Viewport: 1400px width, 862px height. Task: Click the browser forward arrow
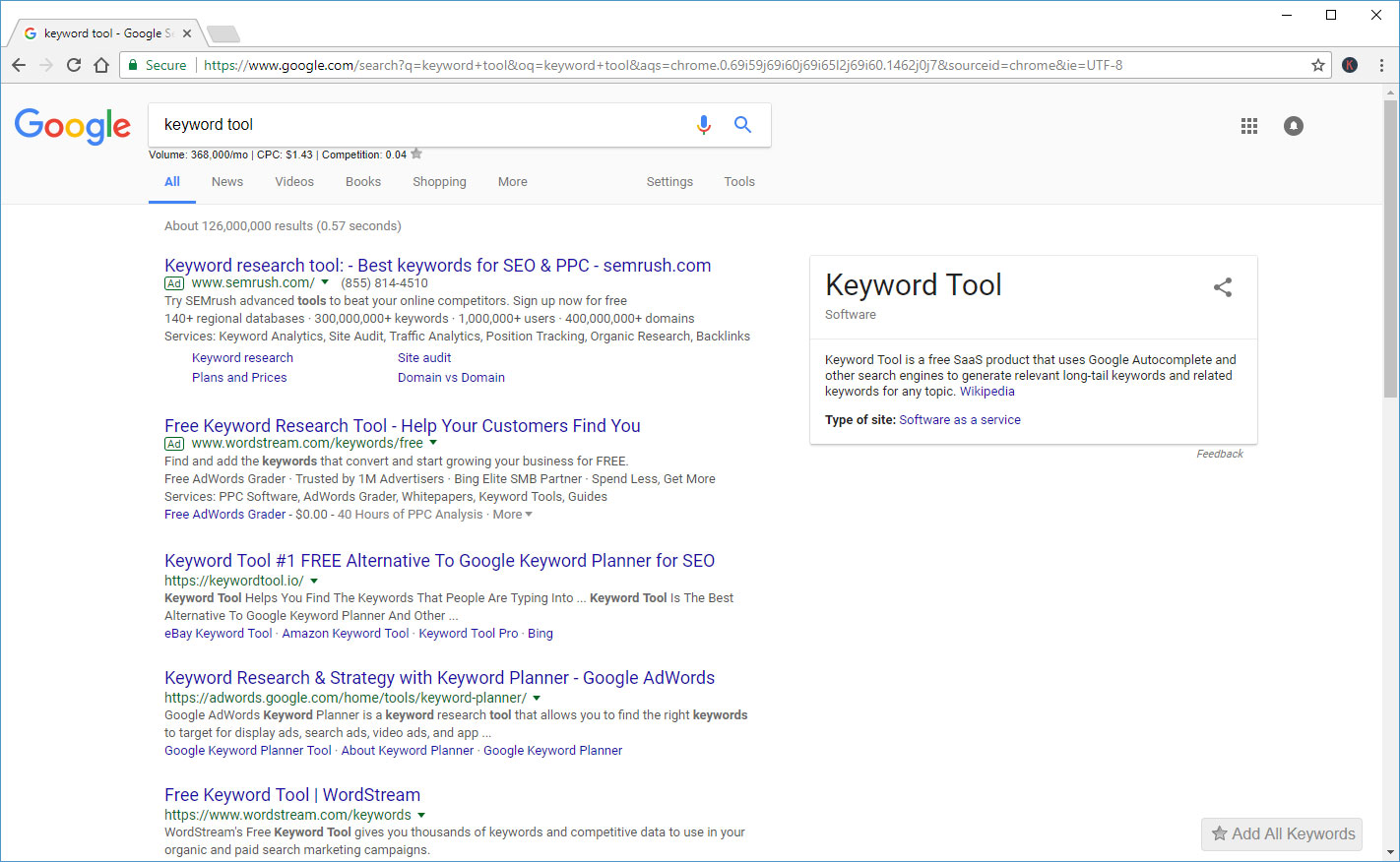(46, 65)
